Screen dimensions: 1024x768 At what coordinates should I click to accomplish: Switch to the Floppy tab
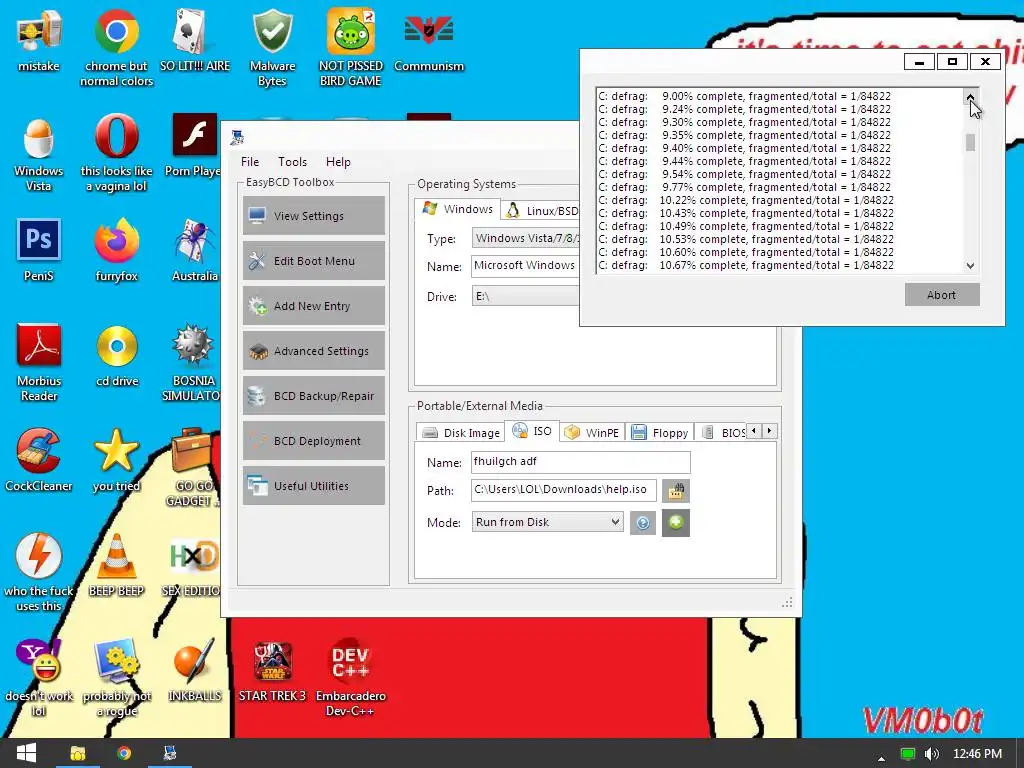coord(660,432)
